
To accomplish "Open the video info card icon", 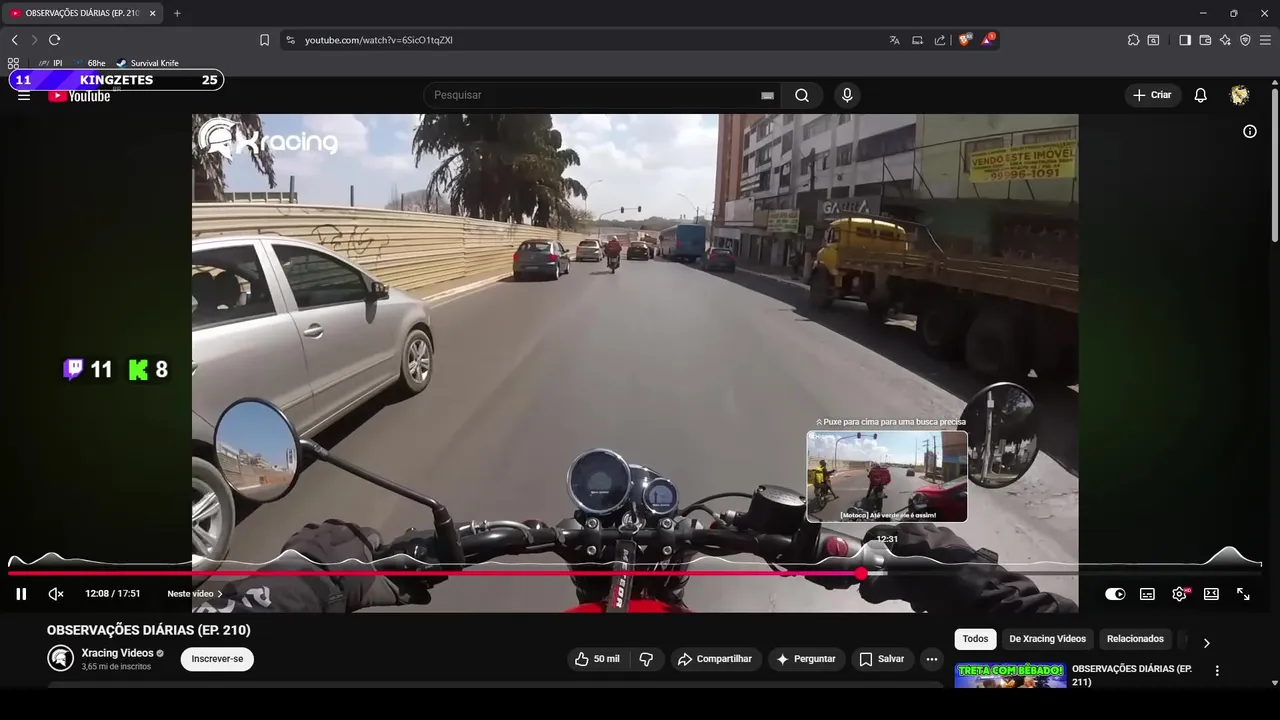I will [1249, 131].
